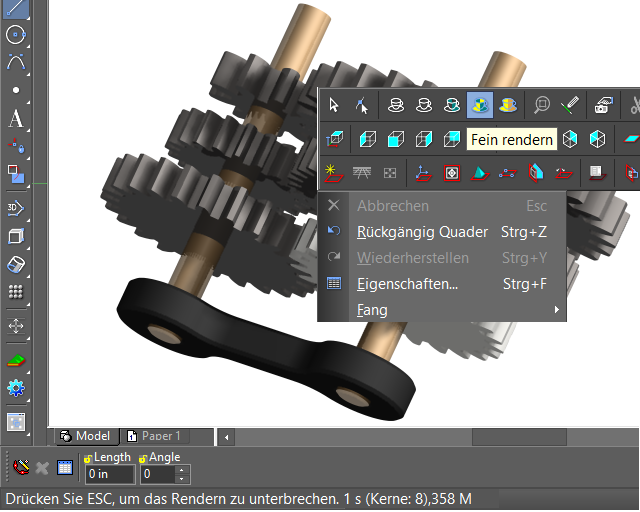Click the move/transform arrows tool
This screenshot has width=640, height=512.
pos(16,326)
